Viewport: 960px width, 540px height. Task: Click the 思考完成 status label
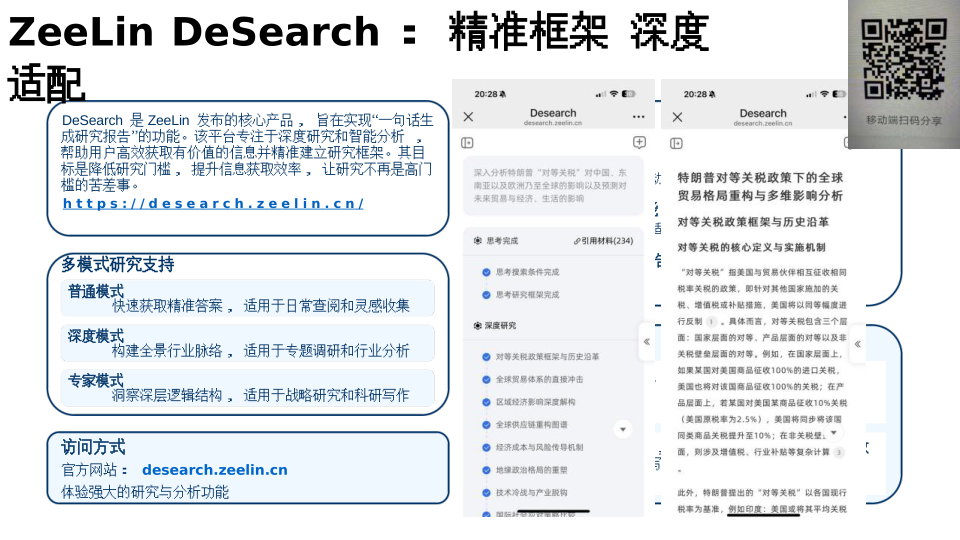click(502, 241)
